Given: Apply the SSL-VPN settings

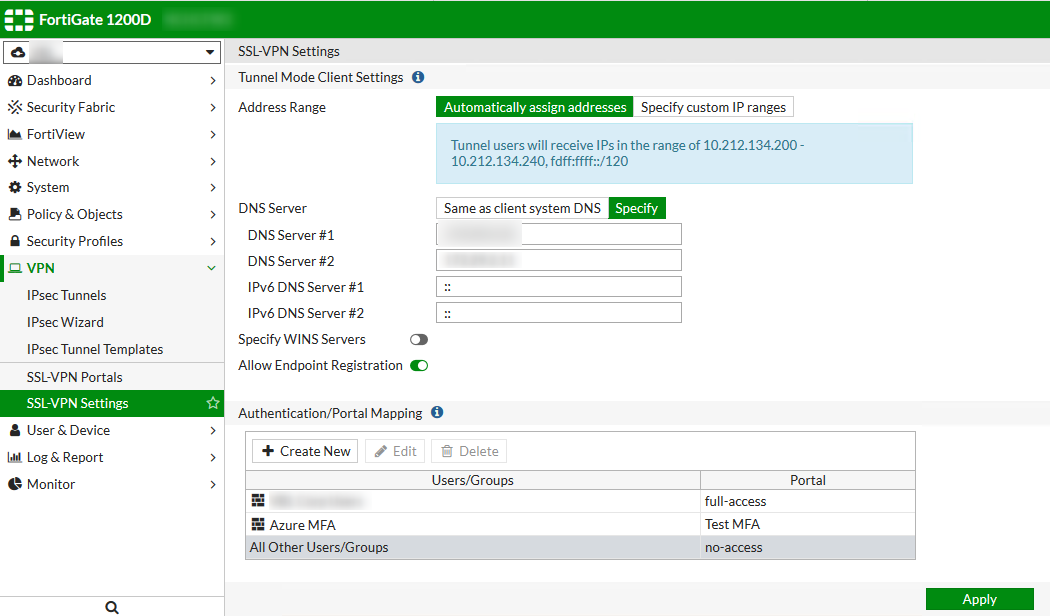Looking at the screenshot, I should [980, 599].
